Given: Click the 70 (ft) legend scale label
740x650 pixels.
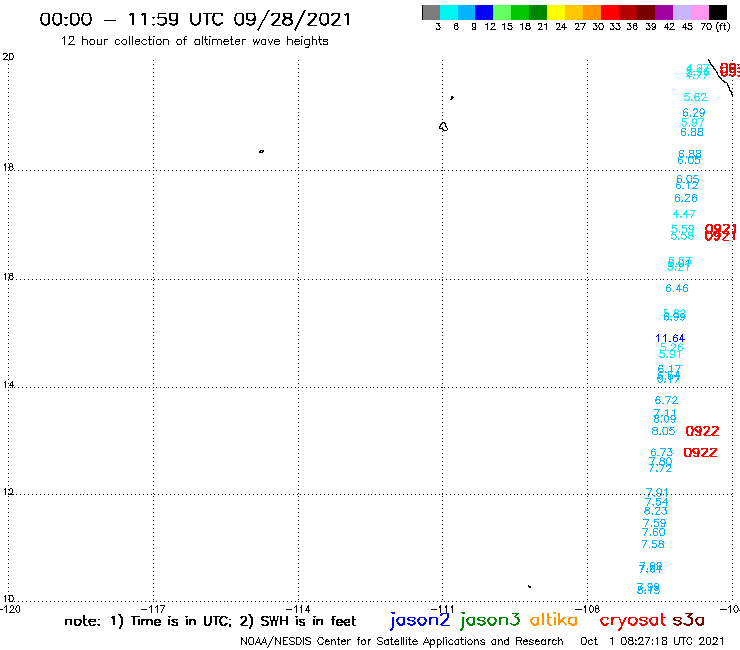Looking at the screenshot, I should pos(715,26).
